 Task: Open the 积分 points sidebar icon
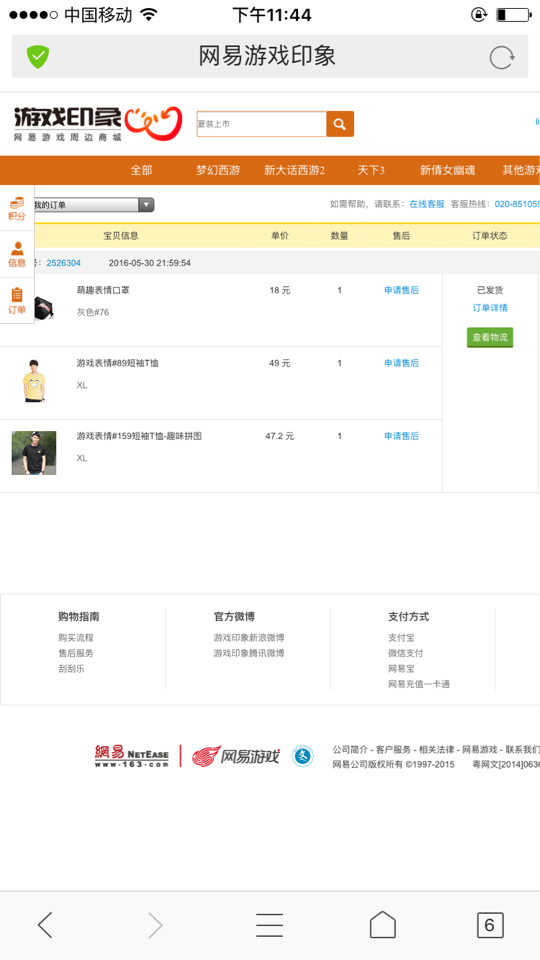click(x=17, y=209)
